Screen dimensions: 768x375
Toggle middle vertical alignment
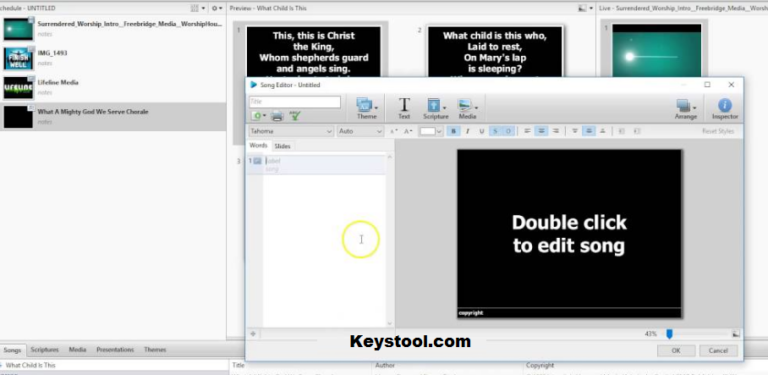pyautogui.click(x=589, y=131)
